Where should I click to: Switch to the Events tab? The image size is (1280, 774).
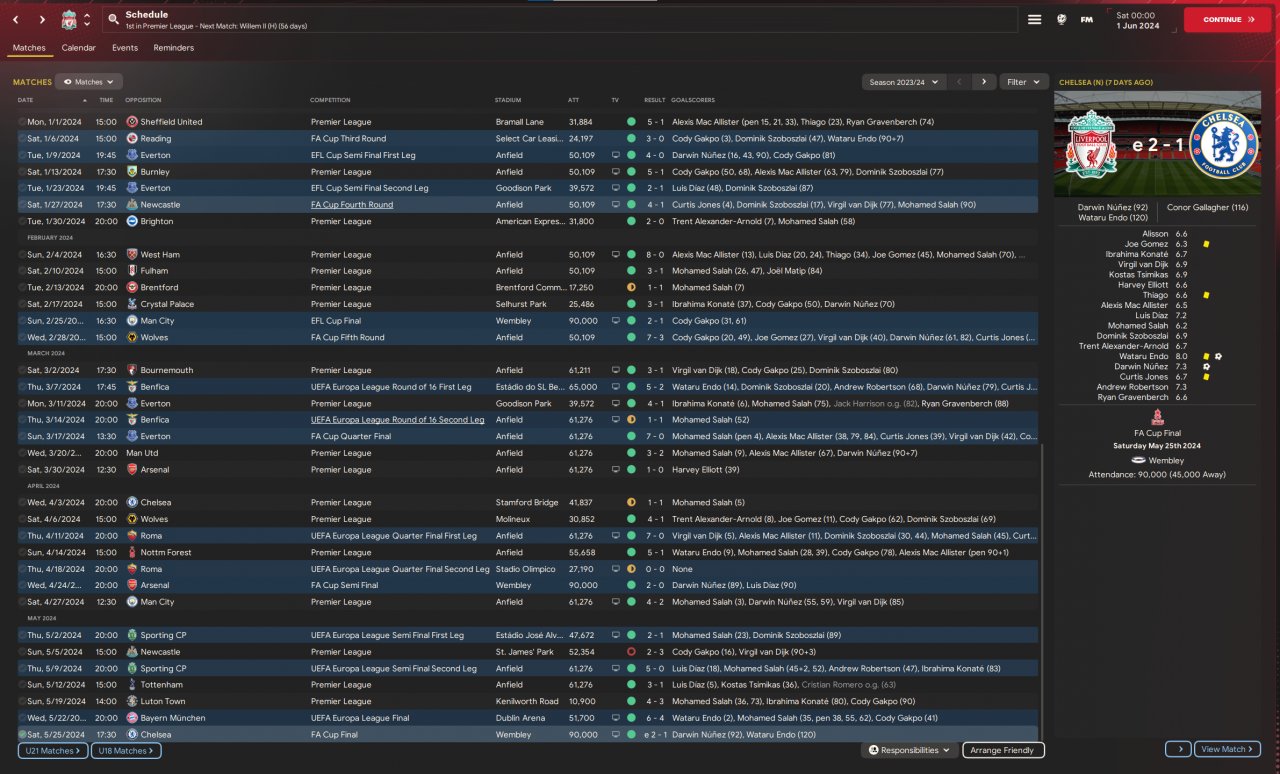coord(125,48)
